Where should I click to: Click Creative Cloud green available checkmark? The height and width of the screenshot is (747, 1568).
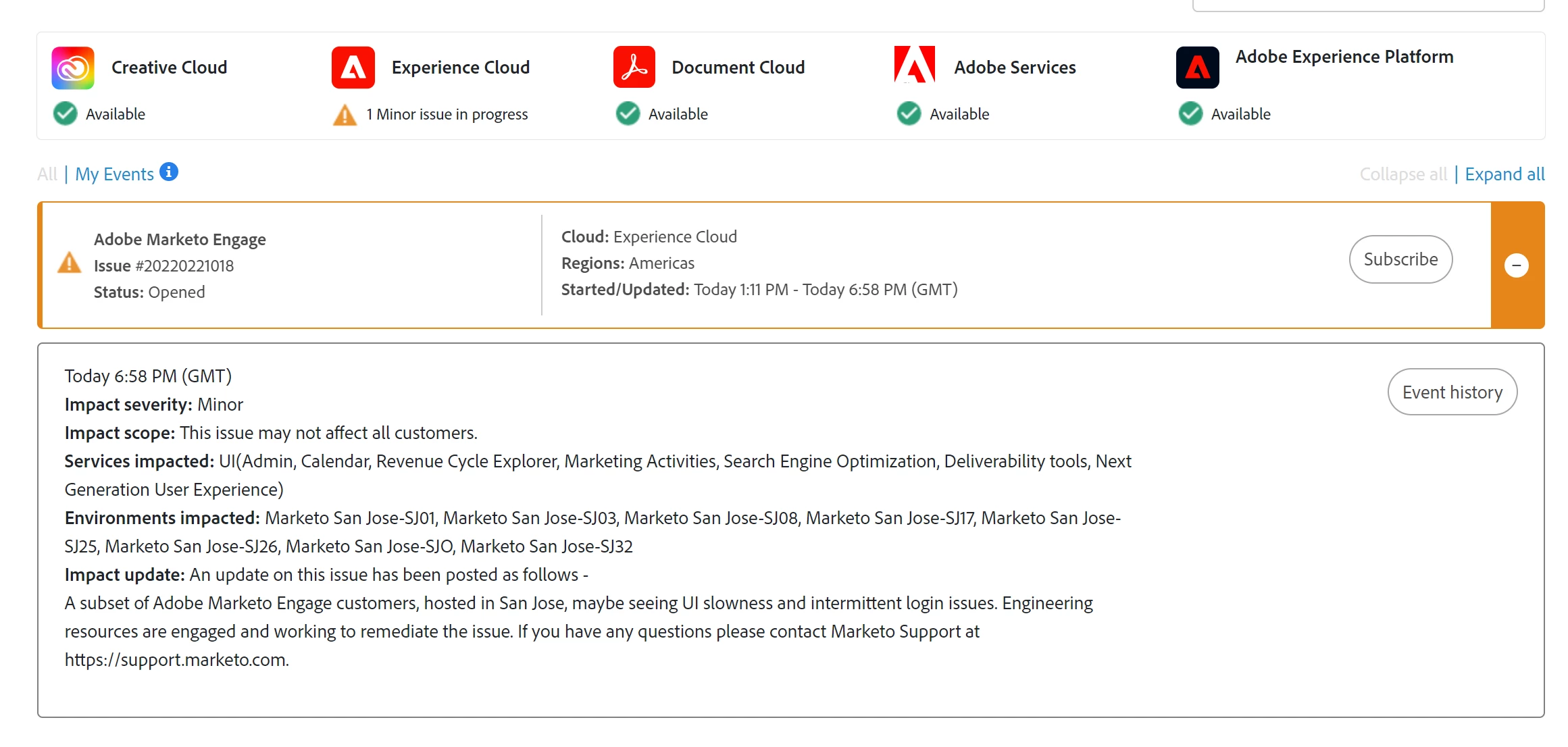(x=66, y=113)
